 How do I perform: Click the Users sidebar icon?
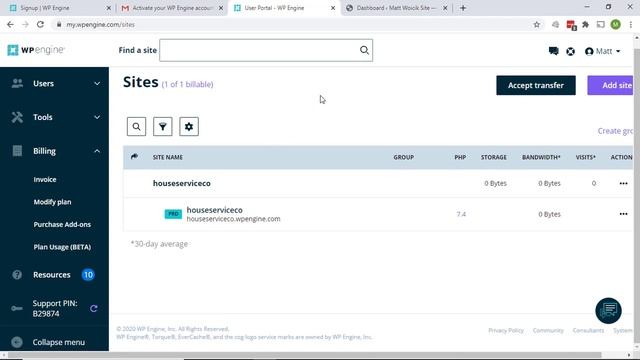[17, 83]
